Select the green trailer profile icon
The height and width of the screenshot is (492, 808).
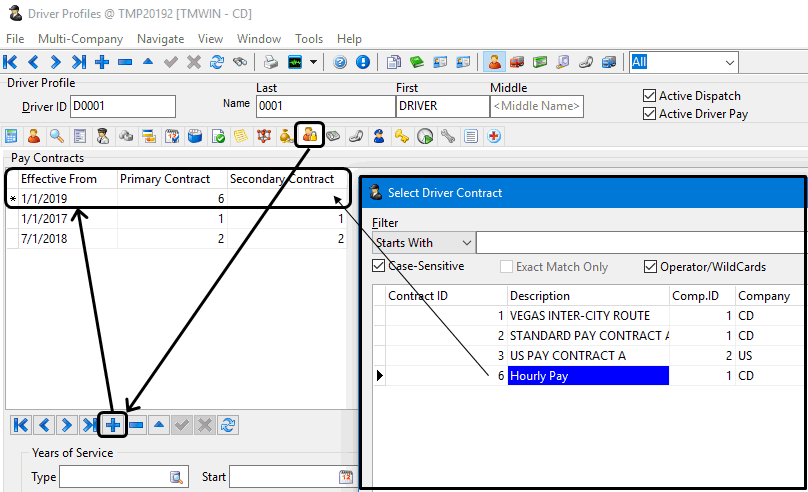[x=540, y=62]
